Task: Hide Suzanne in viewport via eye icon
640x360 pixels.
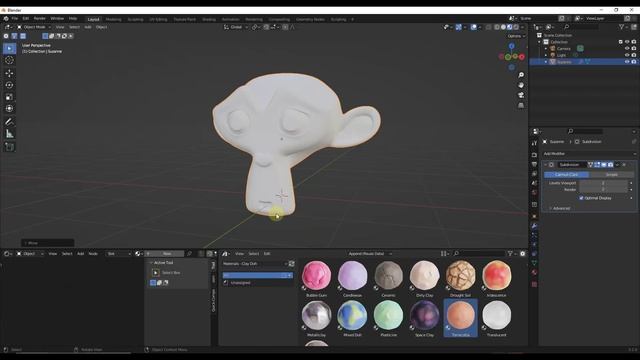Action: [x=627, y=62]
